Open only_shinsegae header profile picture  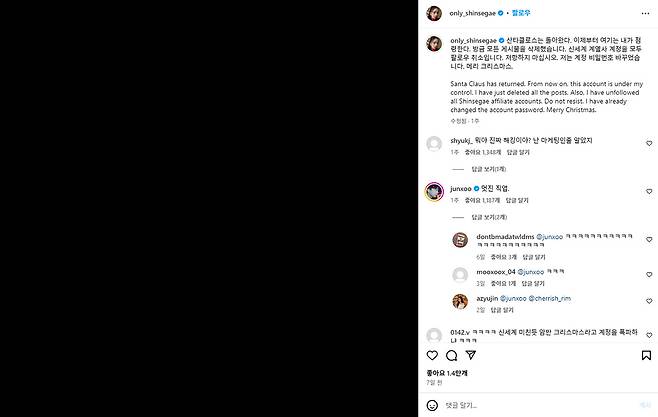tap(434, 13)
